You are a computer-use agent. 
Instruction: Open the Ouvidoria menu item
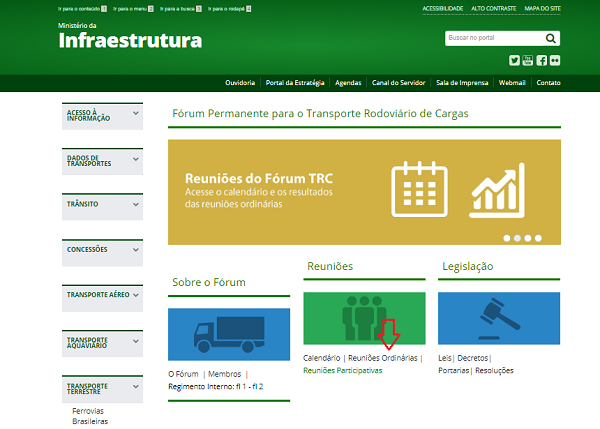240,82
